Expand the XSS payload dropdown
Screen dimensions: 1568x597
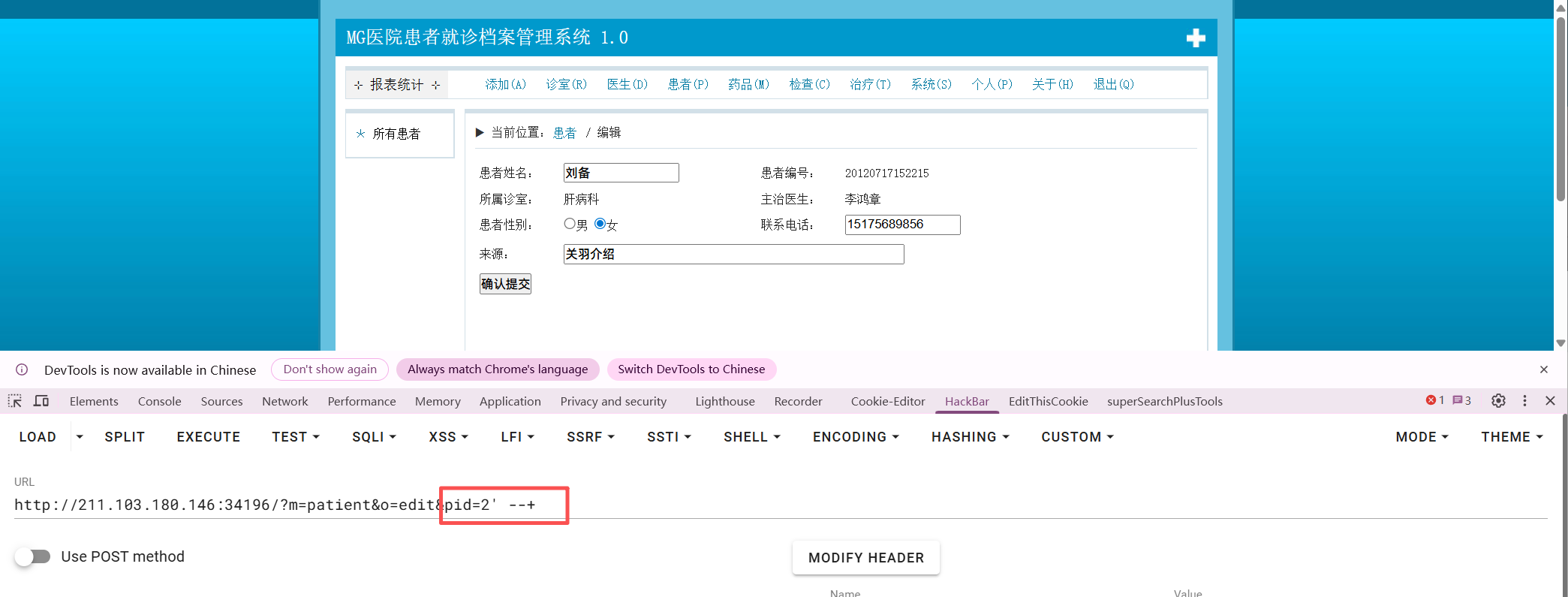coord(448,437)
